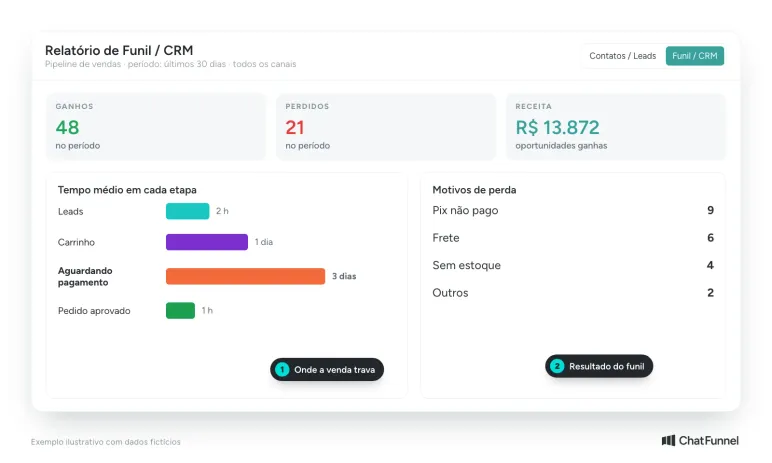The image size is (772, 463).
Task: Click the 'Motivos de perda' heading
Action: tap(474, 190)
